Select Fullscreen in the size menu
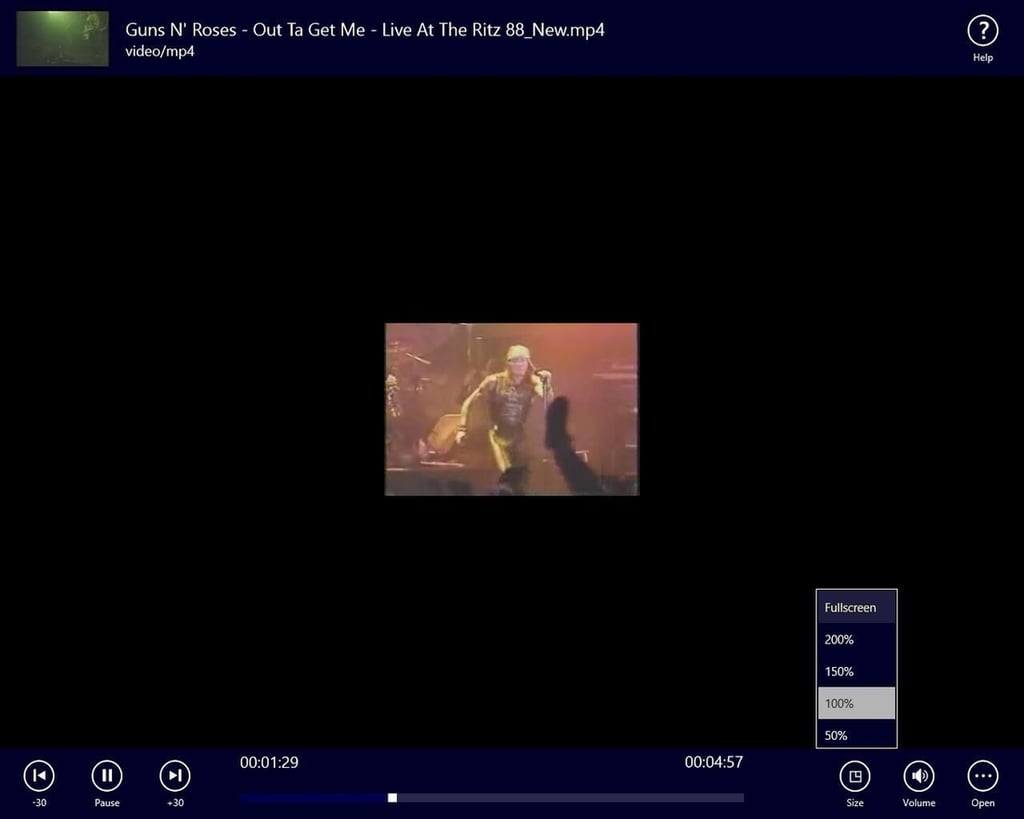This screenshot has width=1024, height=819. click(856, 607)
